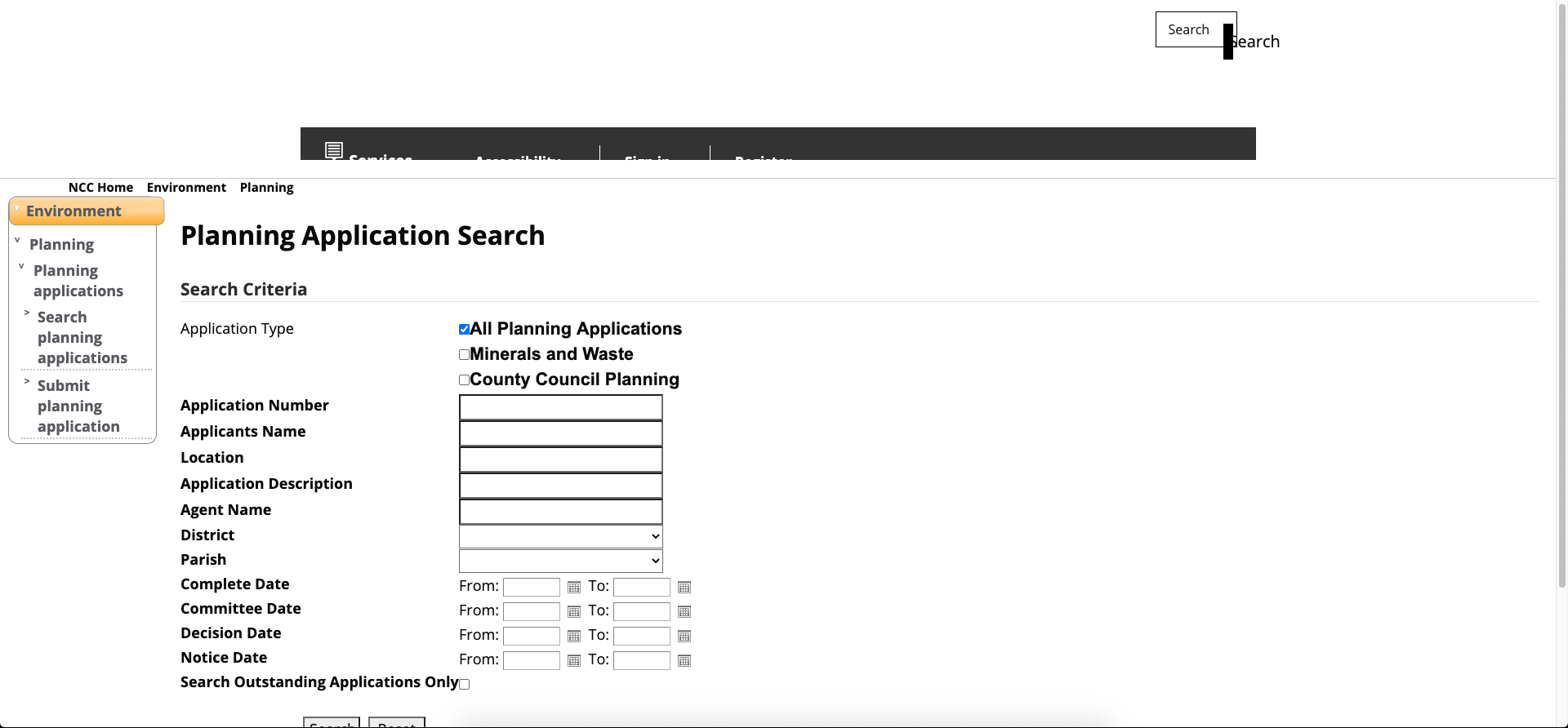
Task: Tick the County Council Planning checkbox
Action: 464,380
